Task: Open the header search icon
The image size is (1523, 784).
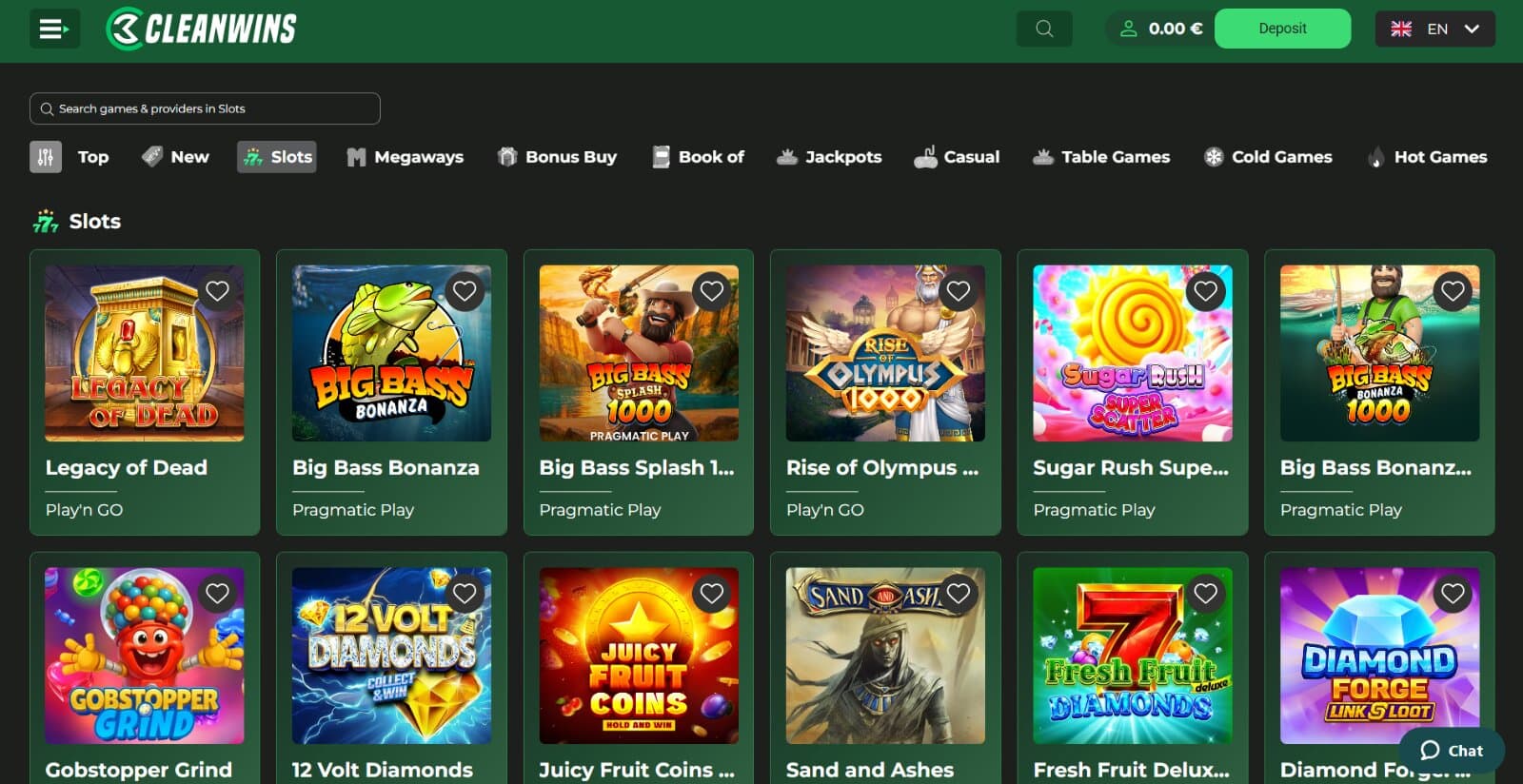Action: coord(1044,29)
